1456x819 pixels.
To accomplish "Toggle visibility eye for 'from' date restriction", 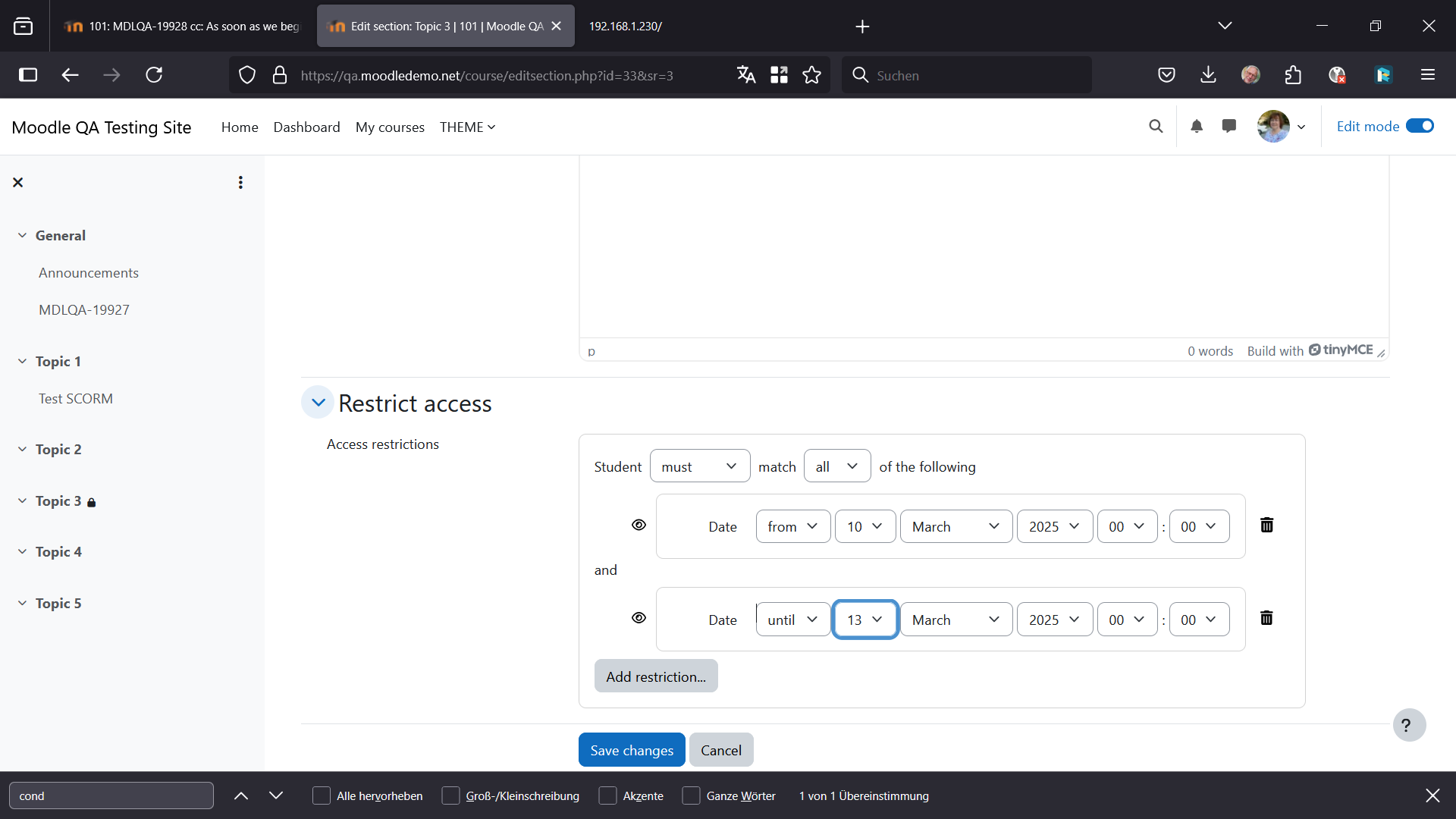I will (639, 526).
